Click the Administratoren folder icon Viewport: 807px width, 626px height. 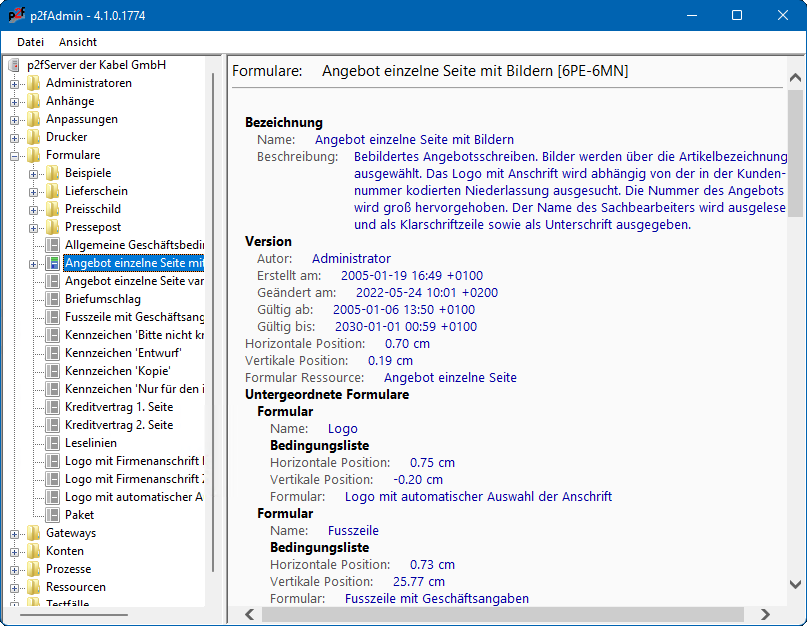[34, 83]
